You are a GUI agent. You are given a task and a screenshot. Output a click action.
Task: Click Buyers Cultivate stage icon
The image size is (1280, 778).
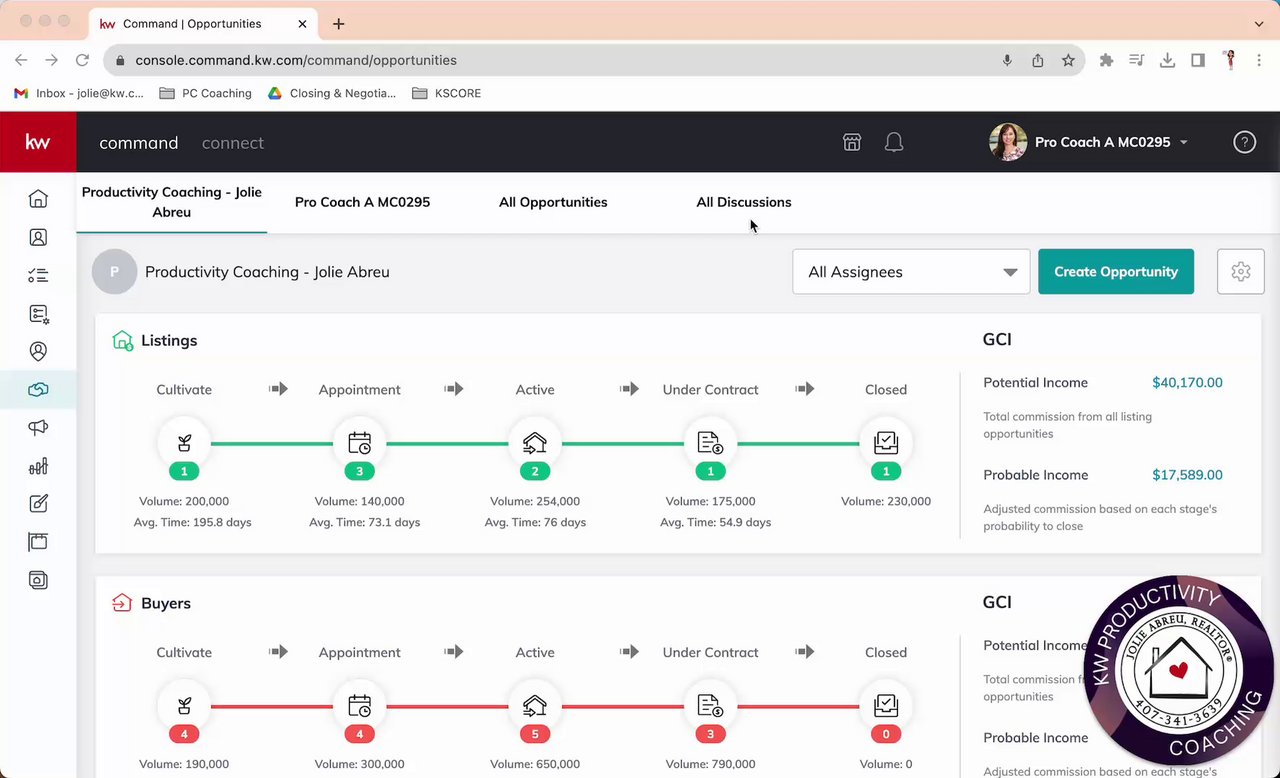[184, 706]
